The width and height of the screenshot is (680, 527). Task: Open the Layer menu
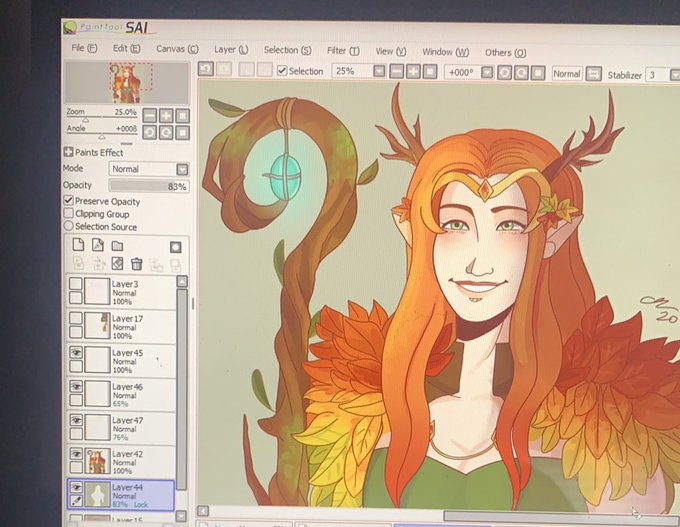231,49
